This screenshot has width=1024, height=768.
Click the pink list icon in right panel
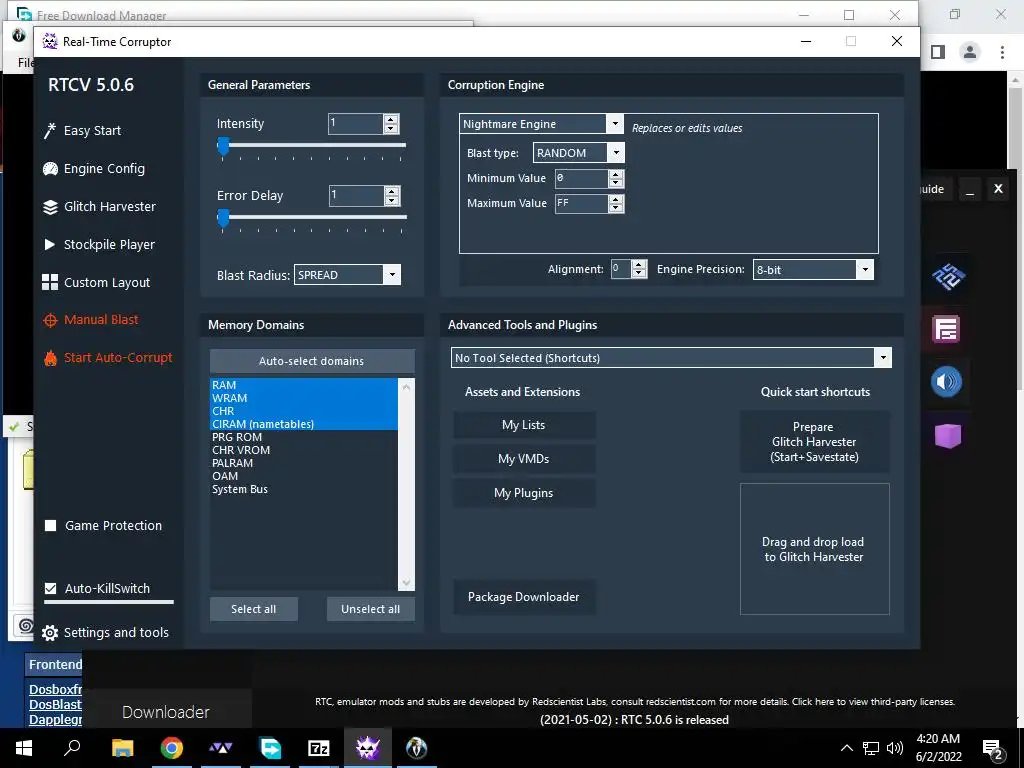point(946,329)
